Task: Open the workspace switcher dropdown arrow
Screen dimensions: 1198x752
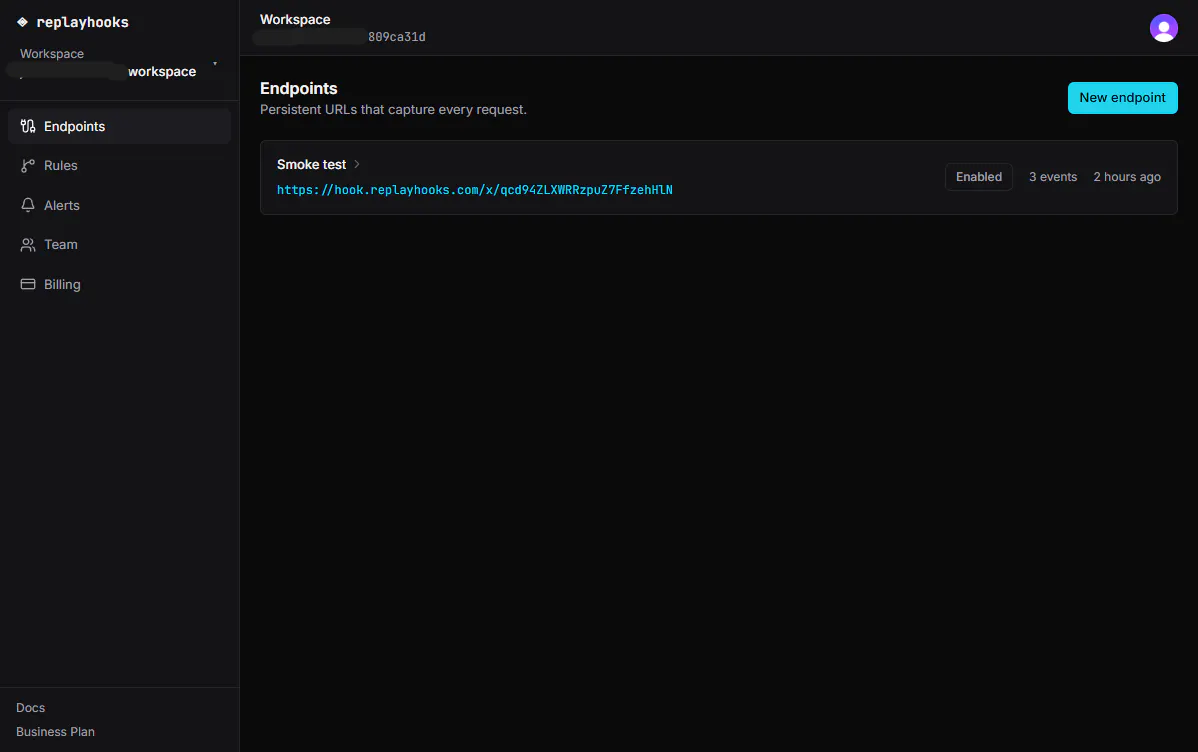Action: 215,64
